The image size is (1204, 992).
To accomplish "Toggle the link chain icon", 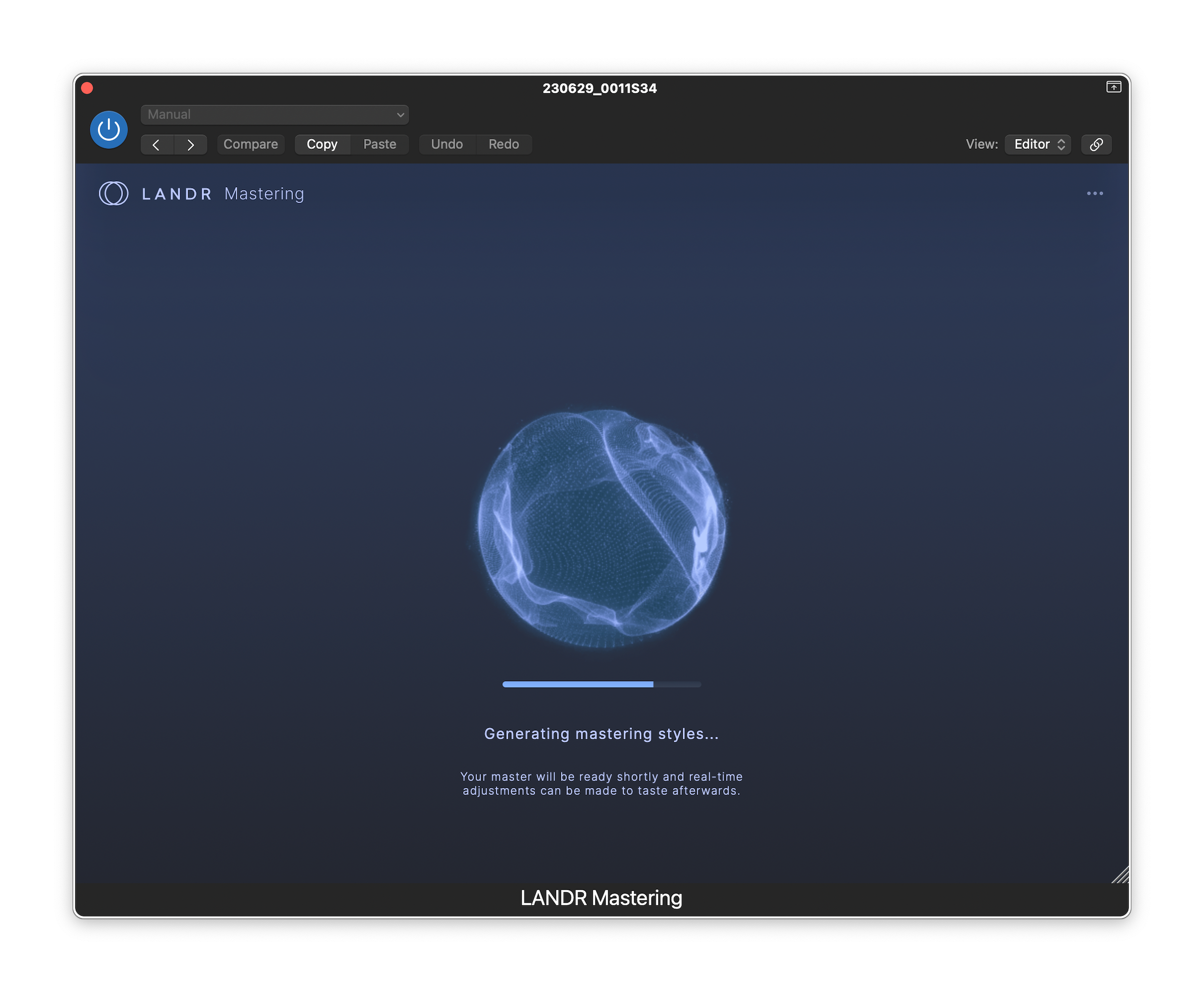I will pos(1096,144).
